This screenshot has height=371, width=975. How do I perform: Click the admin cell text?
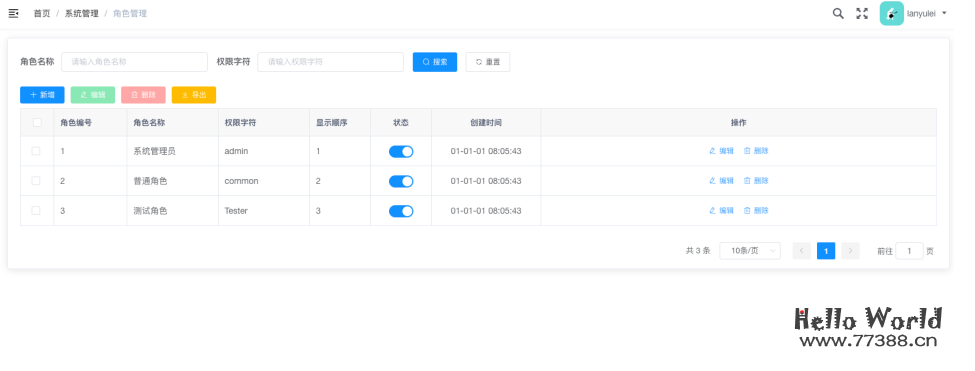tap(236, 151)
